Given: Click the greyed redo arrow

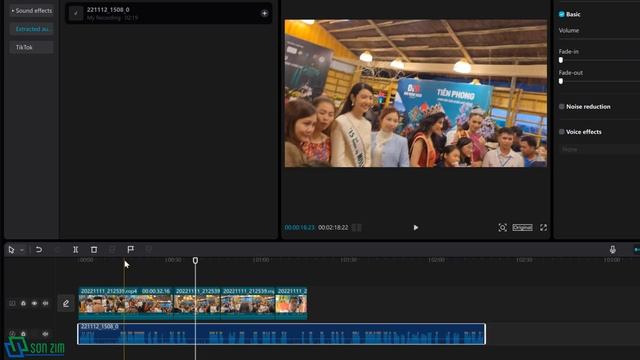Looking at the screenshot, I should point(57,249).
